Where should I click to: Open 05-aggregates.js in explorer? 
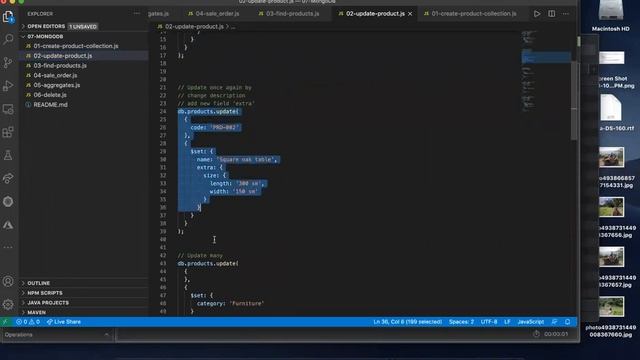coord(57,85)
